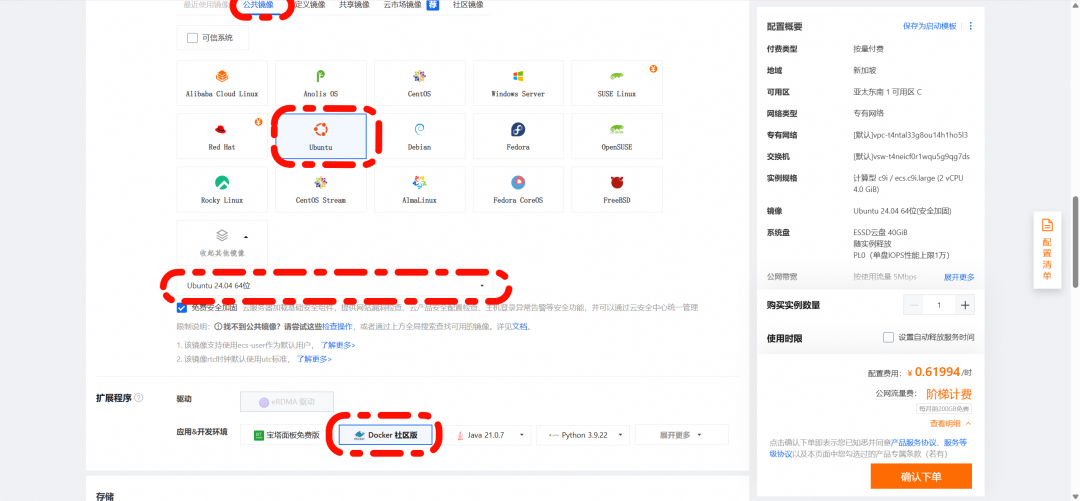Select the Windows Server image icon
Viewport: 1080px width, 501px height.
coord(518,76)
